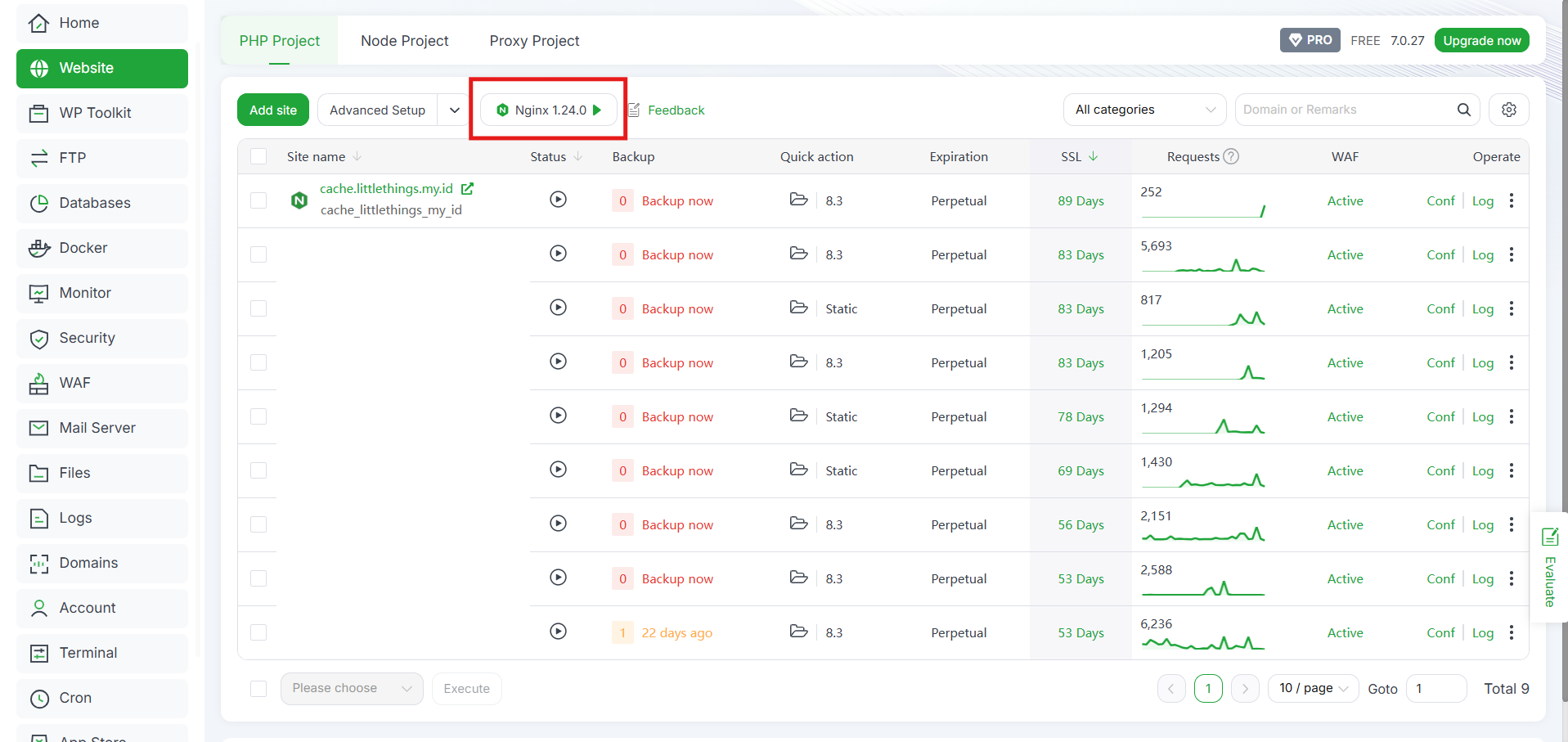Open more options for 5,693 requests row
The image size is (1568, 742).
click(1512, 254)
